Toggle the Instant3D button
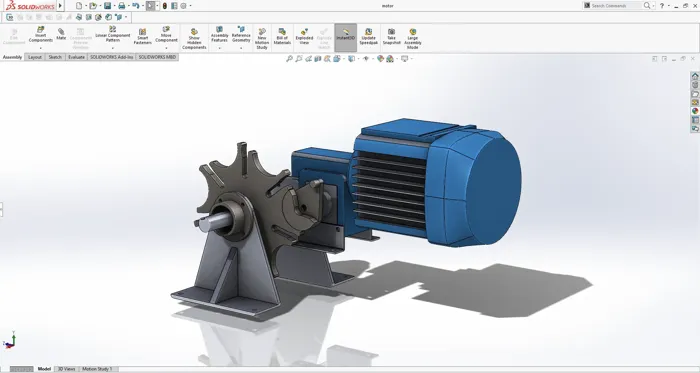The width and height of the screenshot is (700, 373). click(346, 37)
